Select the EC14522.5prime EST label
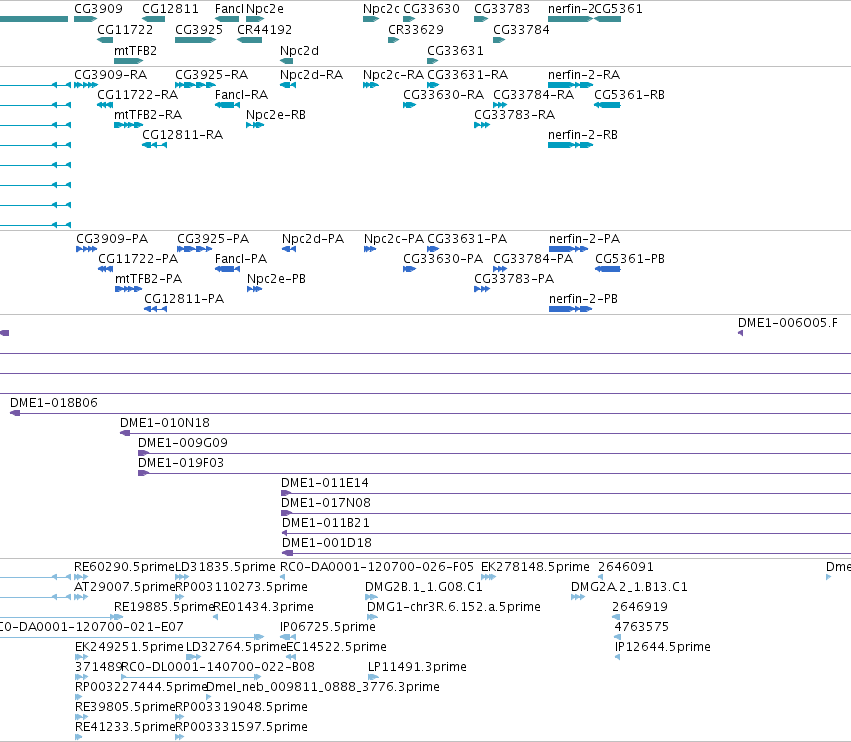This screenshot has width=851, height=742. click(x=336, y=648)
